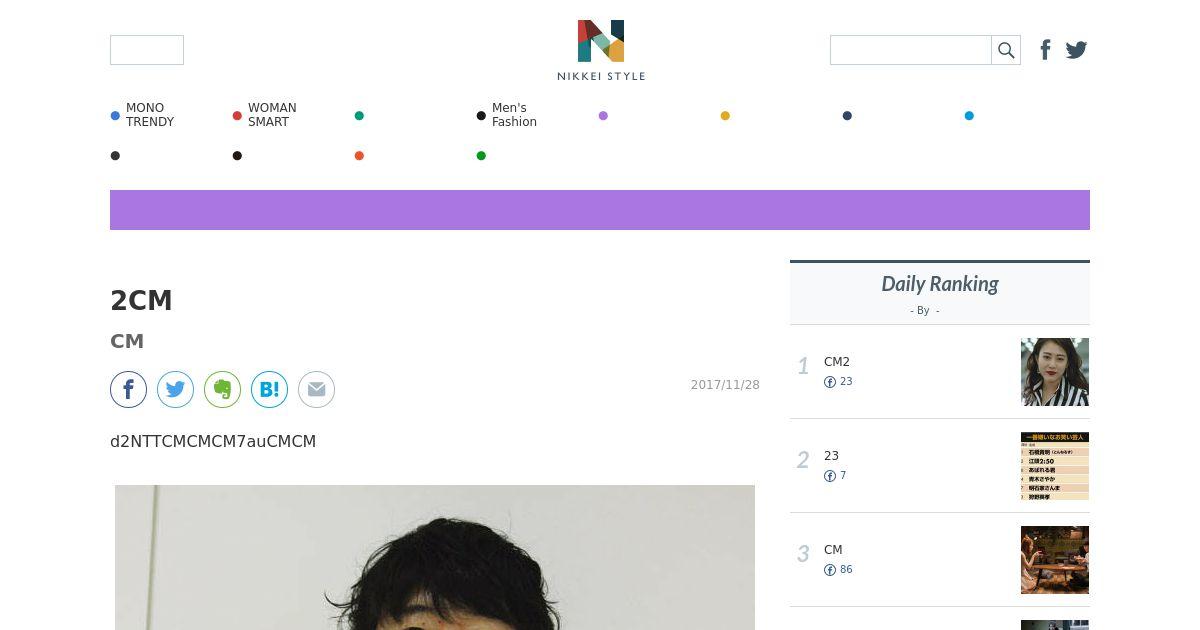Open the Facebook count 86 under ranking 3

coord(838,570)
